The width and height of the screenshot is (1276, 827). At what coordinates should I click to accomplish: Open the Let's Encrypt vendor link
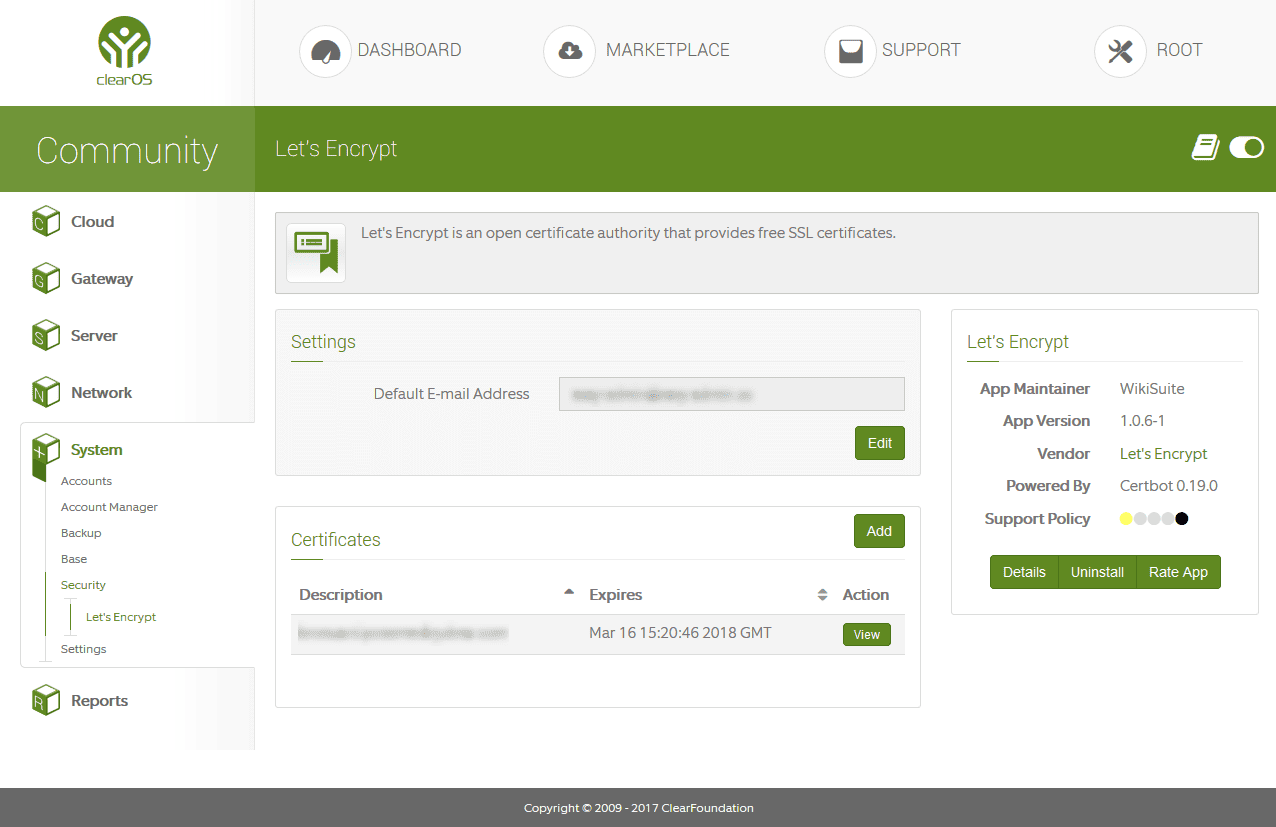click(x=1163, y=454)
